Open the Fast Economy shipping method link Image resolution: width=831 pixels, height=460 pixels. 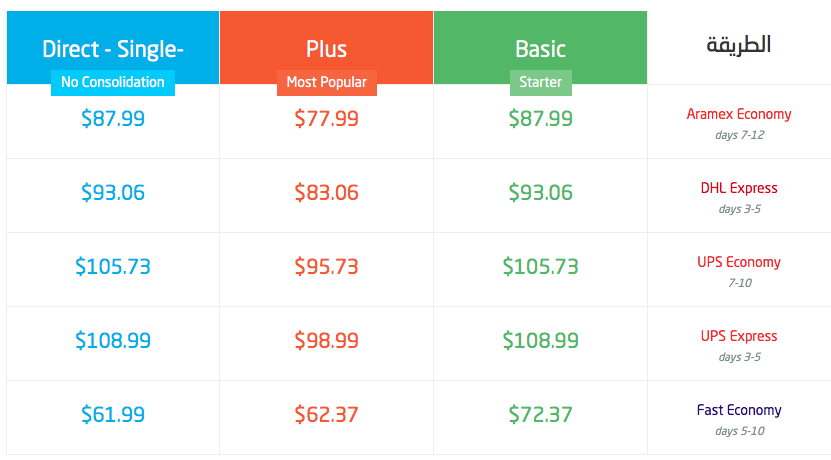pos(739,410)
